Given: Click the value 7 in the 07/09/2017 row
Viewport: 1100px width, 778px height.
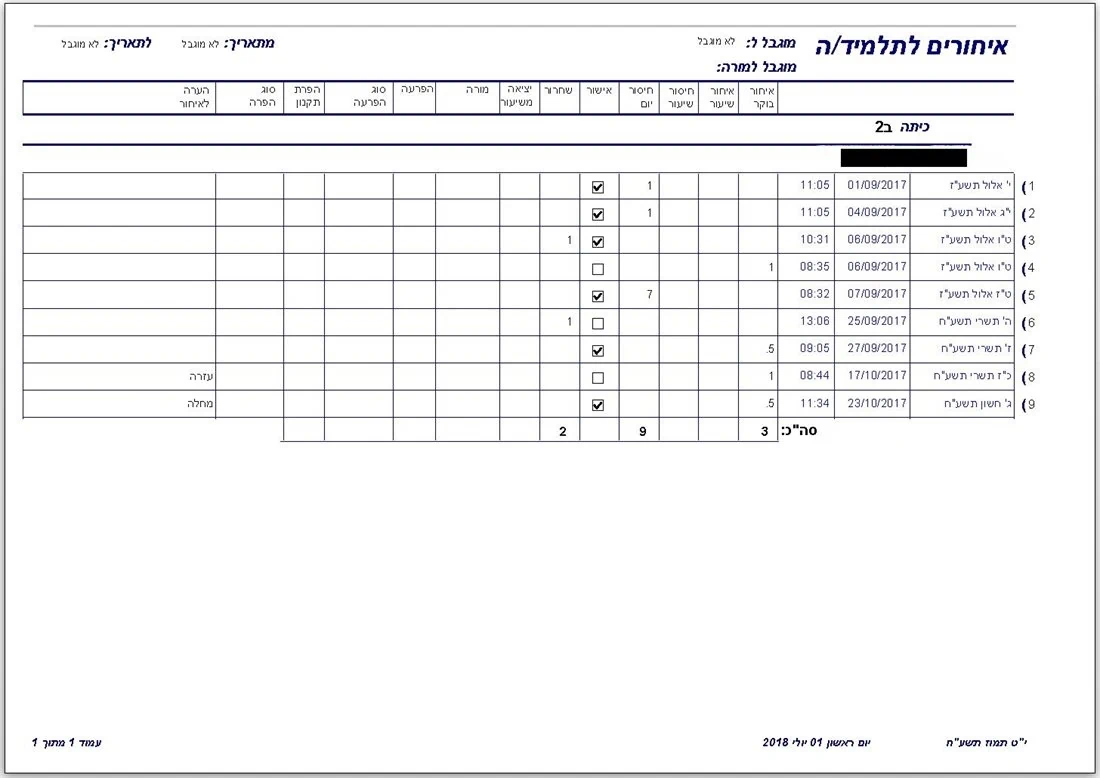Looking at the screenshot, I should (x=650, y=294).
